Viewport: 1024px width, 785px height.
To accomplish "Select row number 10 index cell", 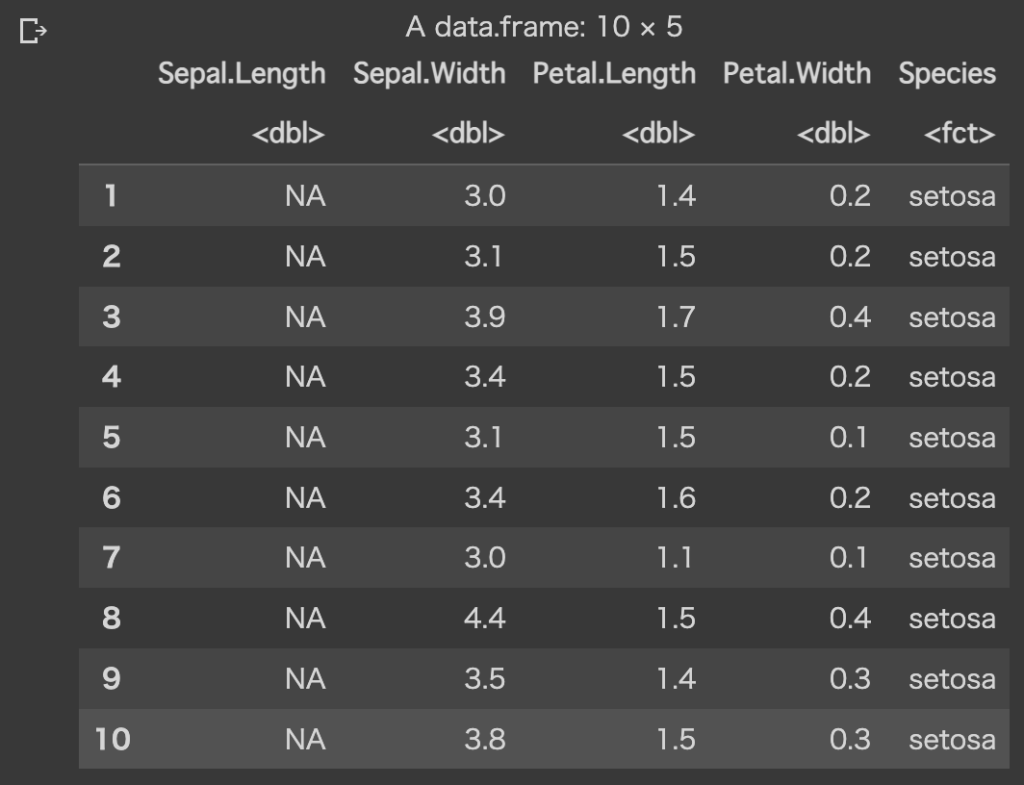I will coord(113,740).
